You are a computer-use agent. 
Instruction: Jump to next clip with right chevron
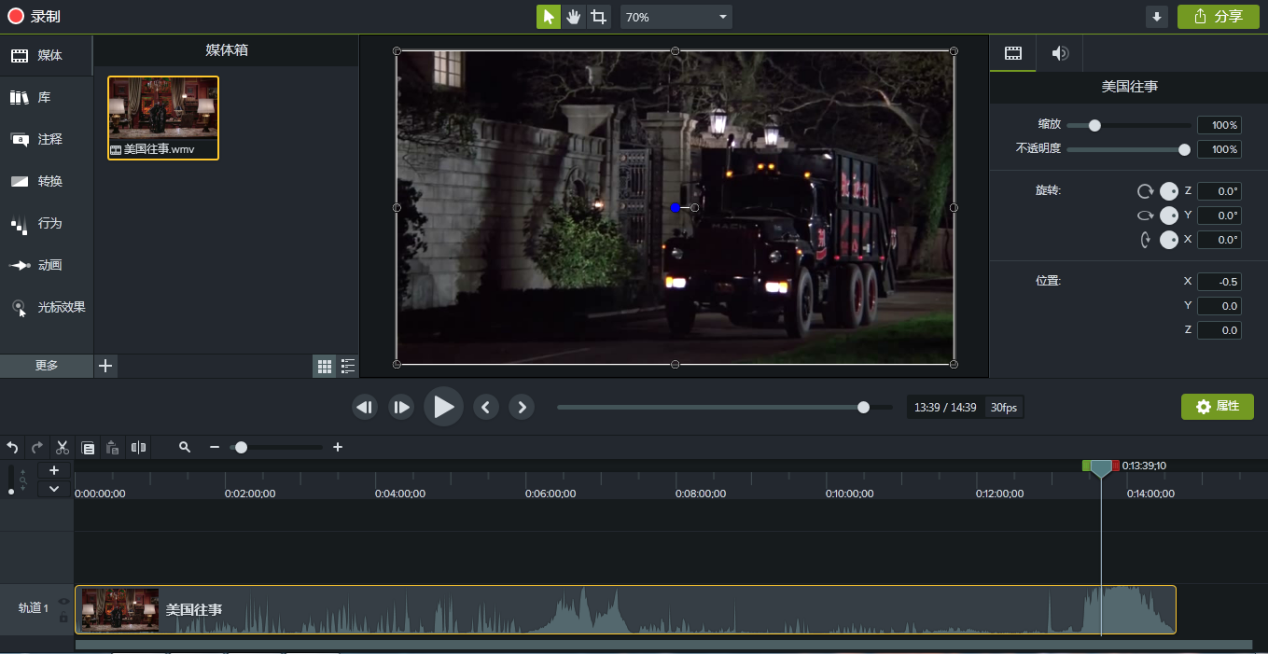521,407
